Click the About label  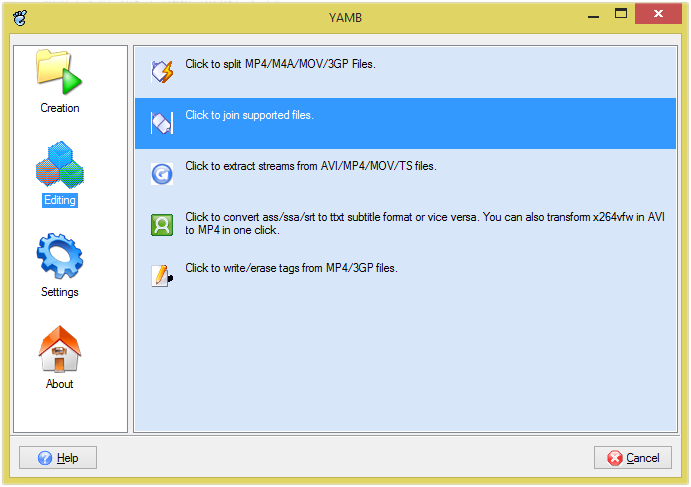[x=59, y=384]
